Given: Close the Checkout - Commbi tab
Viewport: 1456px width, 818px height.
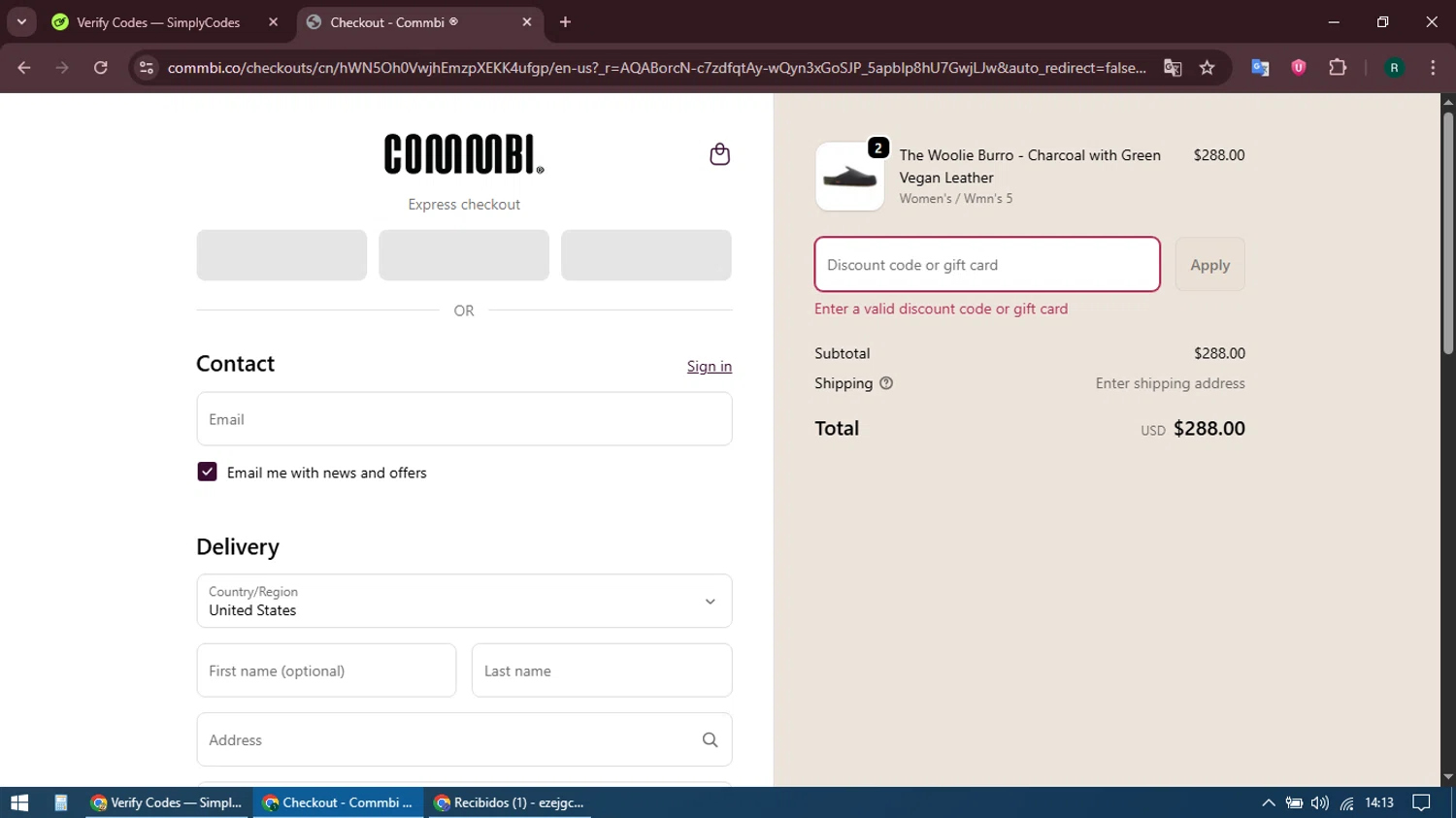Looking at the screenshot, I should pyautogui.click(x=527, y=22).
